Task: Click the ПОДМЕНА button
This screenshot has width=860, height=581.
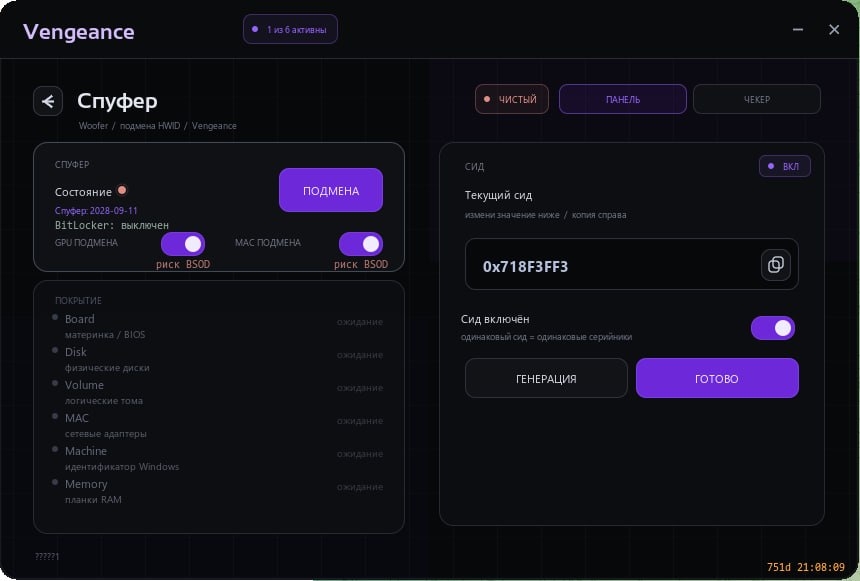Action: [x=331, y=190]
